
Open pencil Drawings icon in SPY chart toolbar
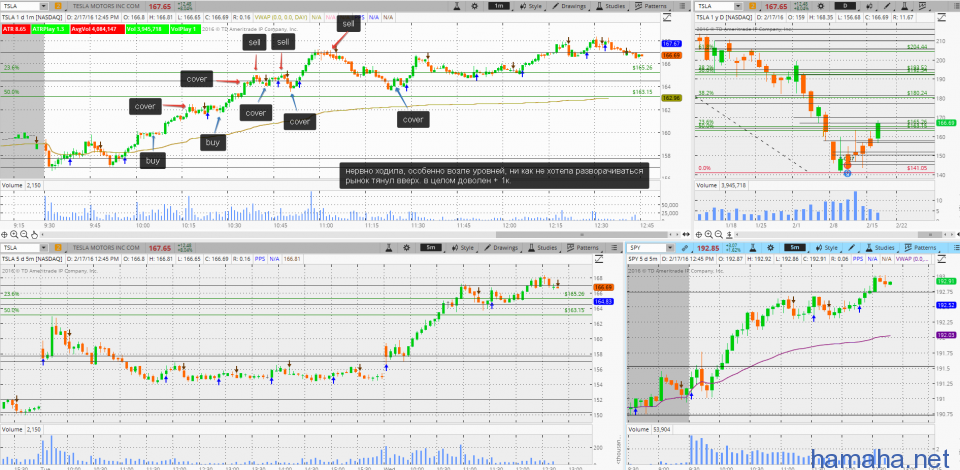pyautogui.click(x=851, y=248)
